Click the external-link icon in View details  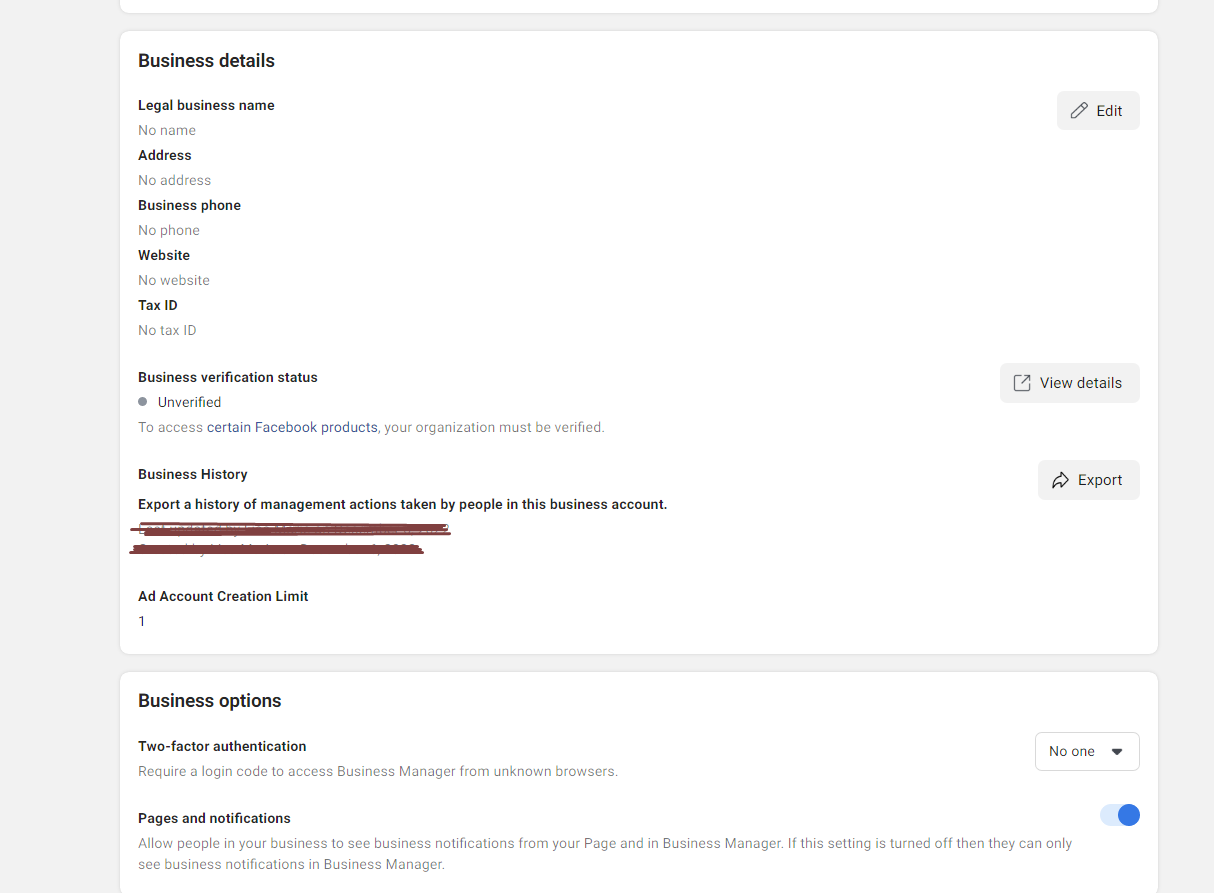1022,383
